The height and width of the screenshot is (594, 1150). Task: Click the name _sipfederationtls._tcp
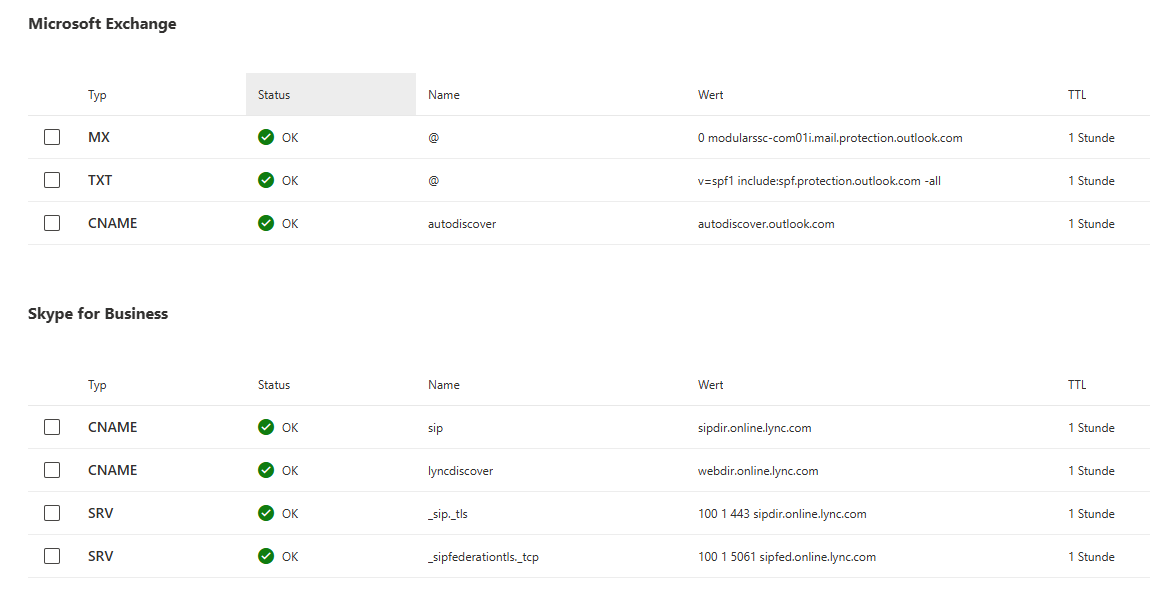(x=483, y=557)
